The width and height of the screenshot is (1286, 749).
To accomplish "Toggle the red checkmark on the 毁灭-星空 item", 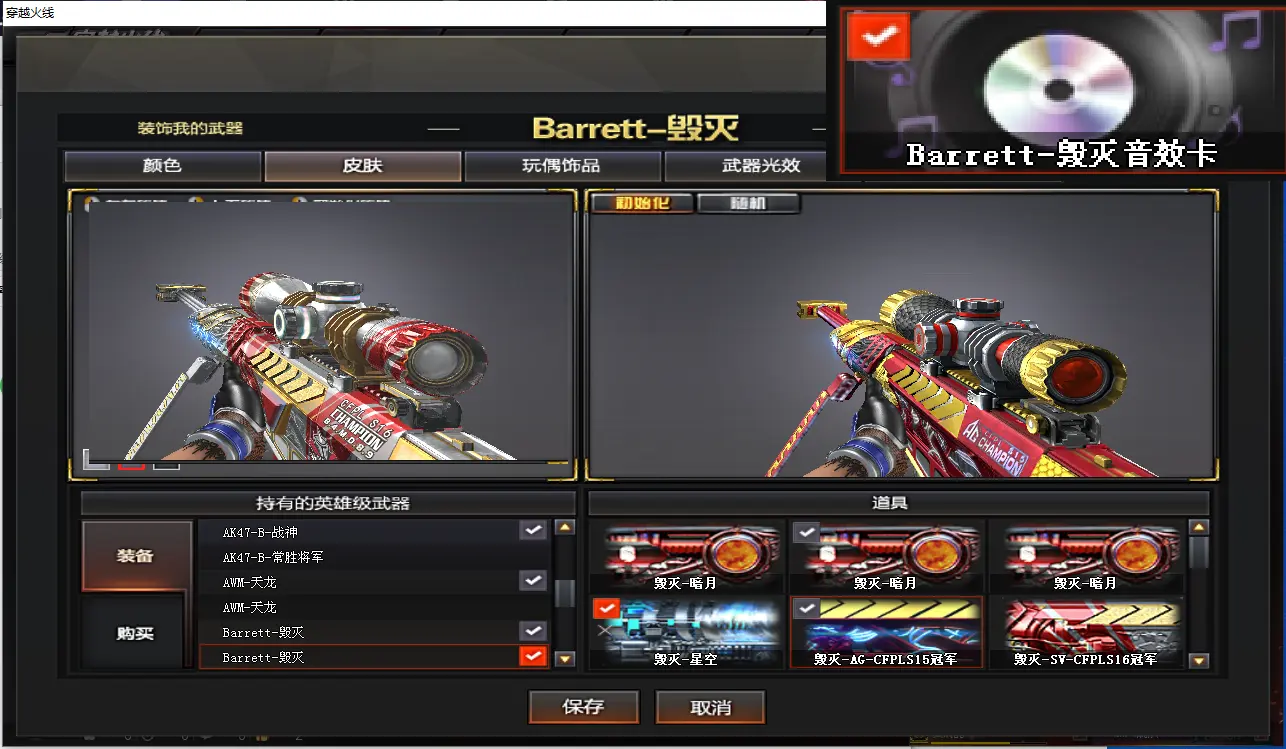I will click(606, 608).
